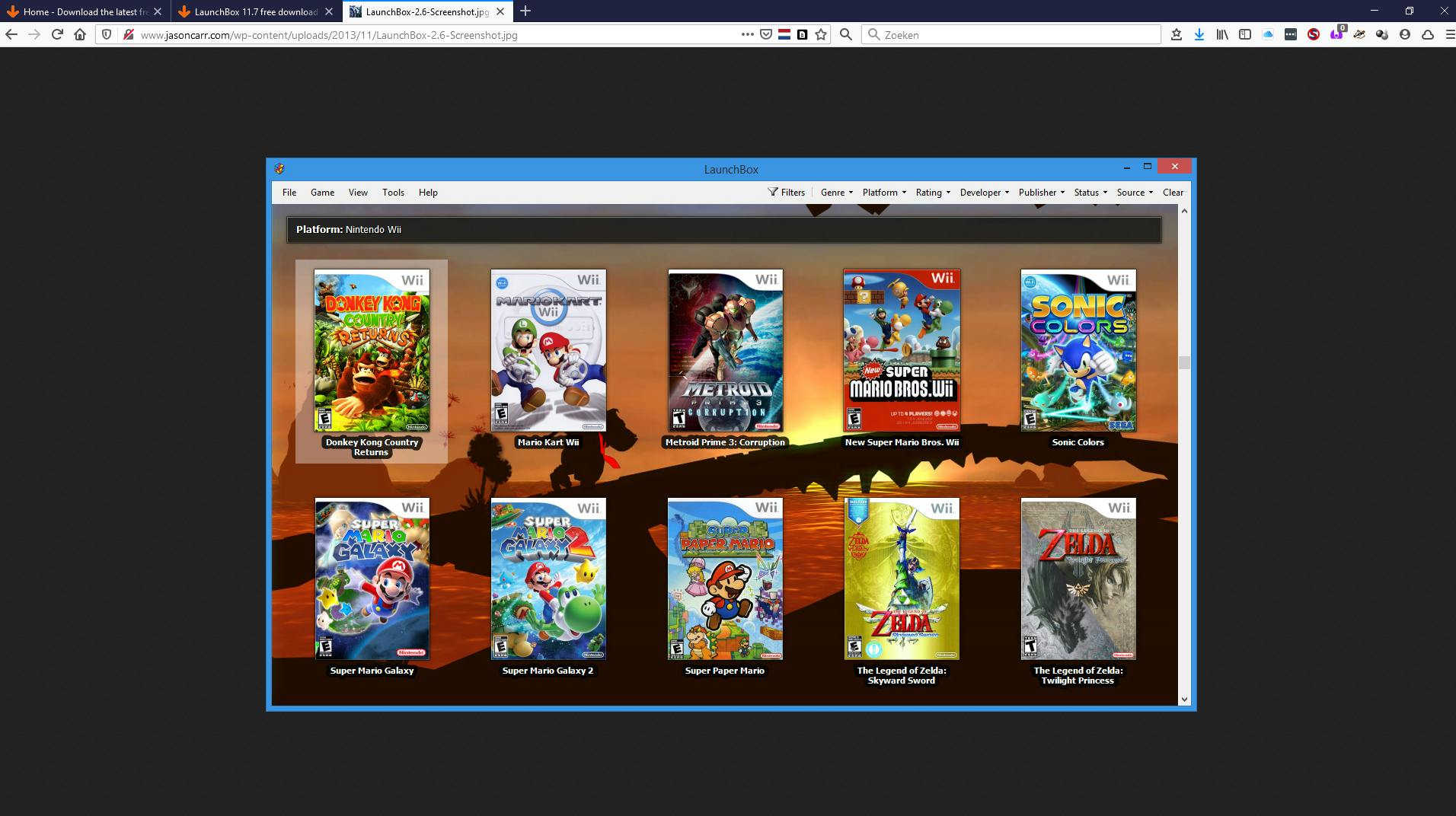This screenshot has width=1456, height=816.
Task: Open the Tools menu in LaunchBox
Action: coord(393,193)
